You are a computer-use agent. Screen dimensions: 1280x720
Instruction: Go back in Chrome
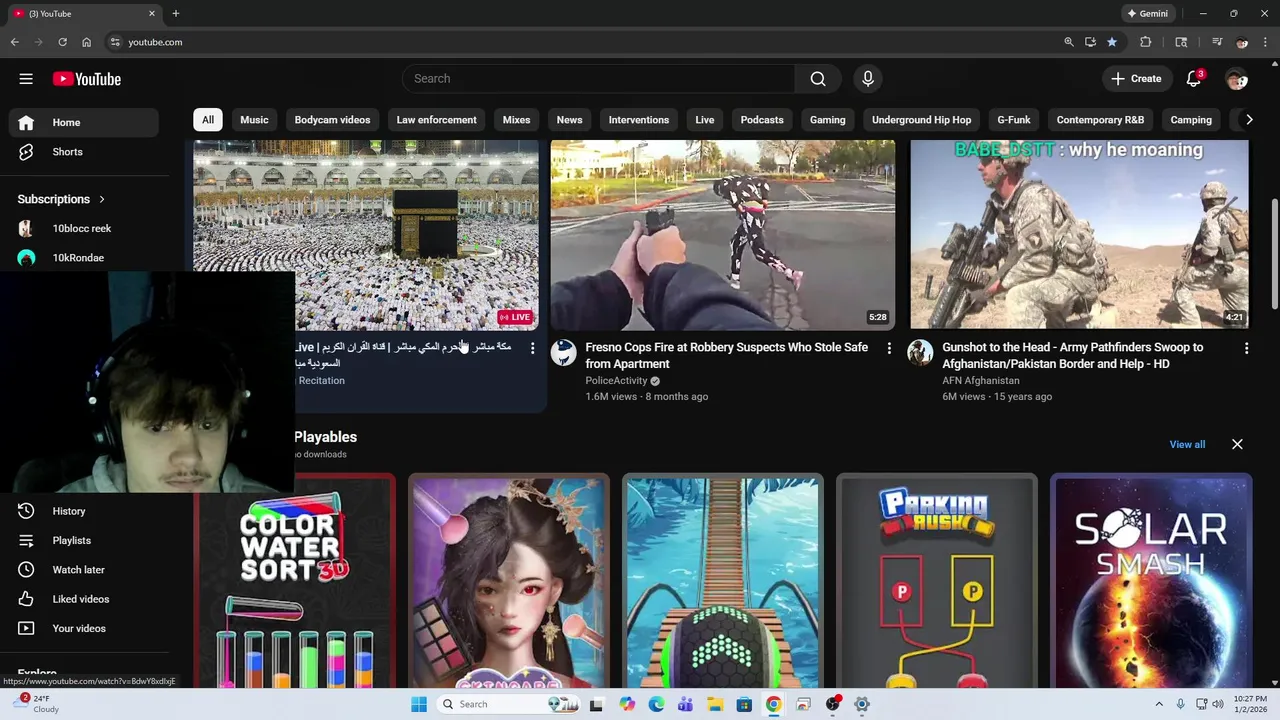point(14,42)
